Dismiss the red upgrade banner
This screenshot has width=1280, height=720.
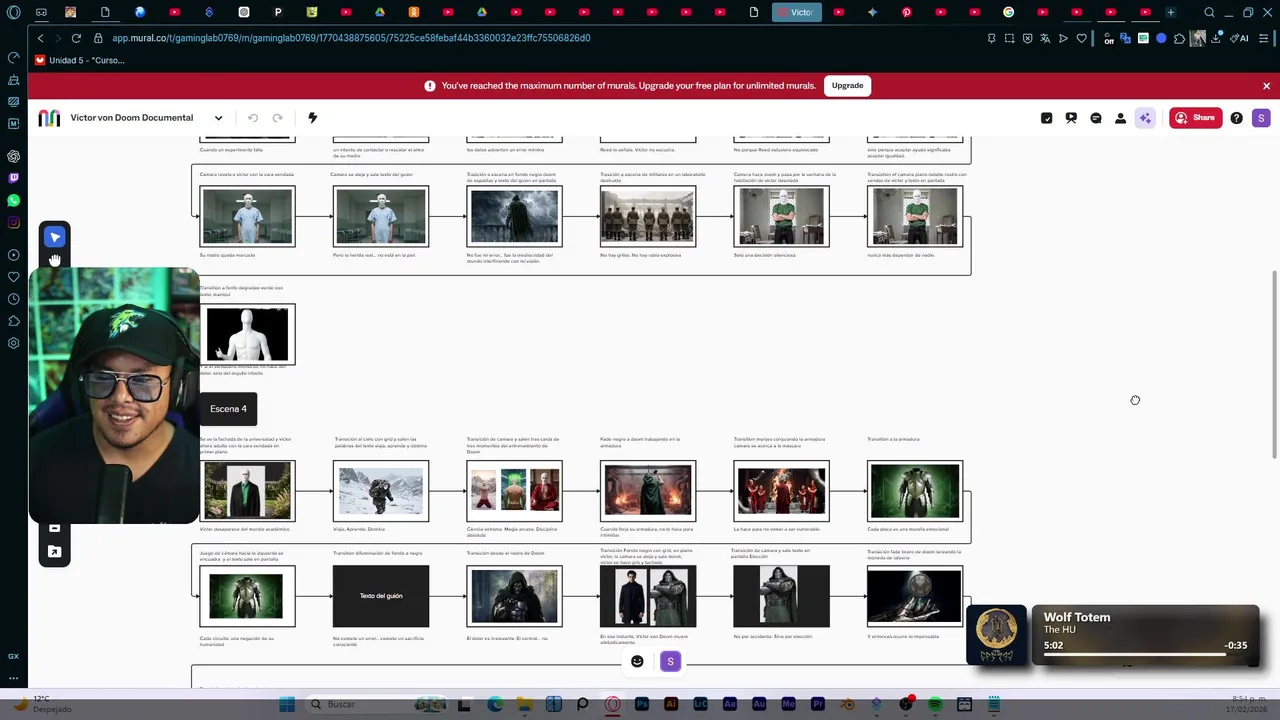[x=1266, y=86]
